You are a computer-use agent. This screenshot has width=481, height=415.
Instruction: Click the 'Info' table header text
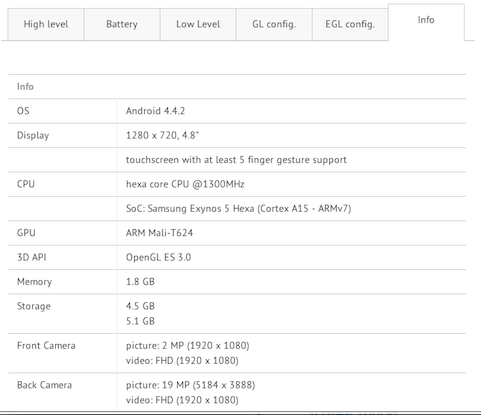(25, 87)
